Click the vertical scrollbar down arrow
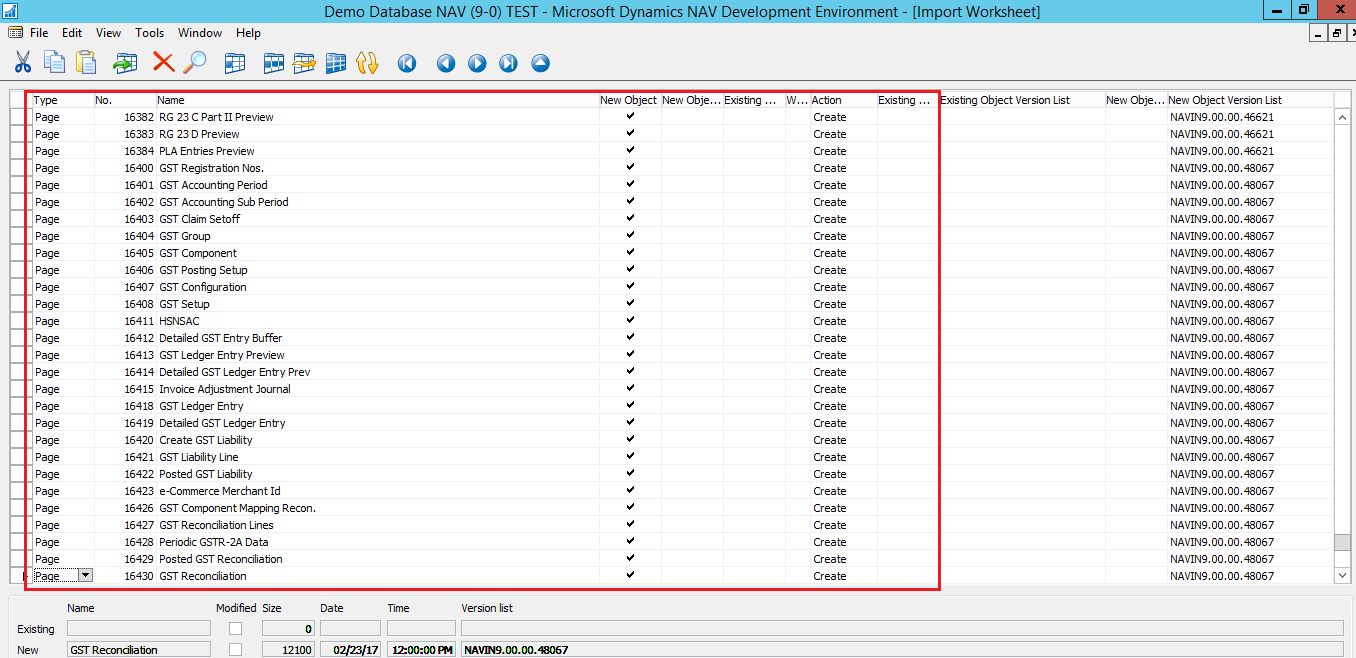This screenshot has width=1356, height=658. tap(1343, 575)
